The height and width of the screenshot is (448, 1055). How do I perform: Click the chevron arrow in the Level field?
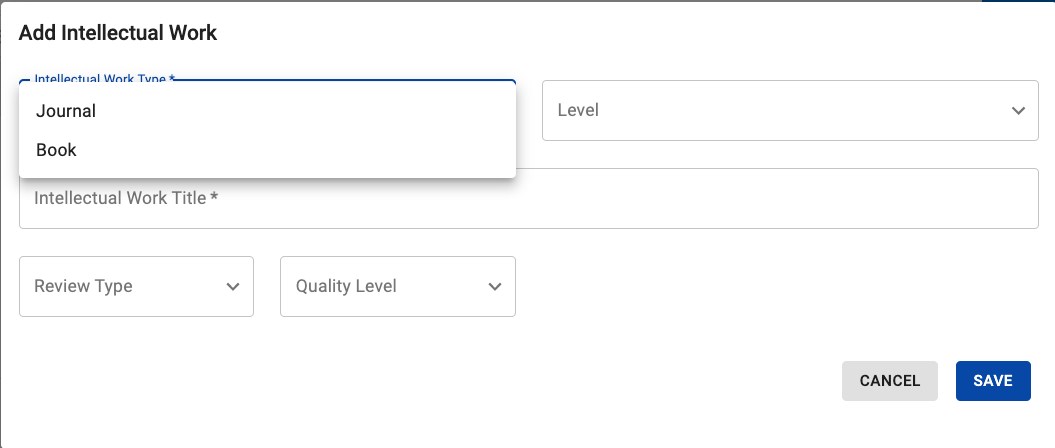1018,110
